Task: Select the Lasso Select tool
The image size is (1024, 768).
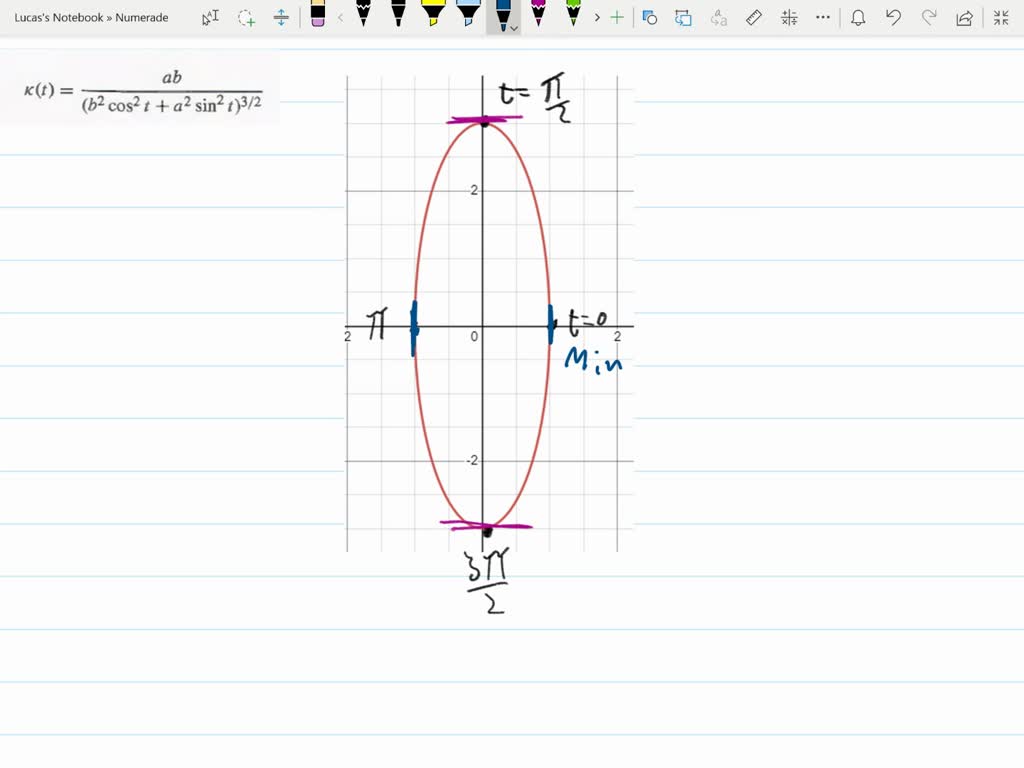Action: click(x=245, y=17)
